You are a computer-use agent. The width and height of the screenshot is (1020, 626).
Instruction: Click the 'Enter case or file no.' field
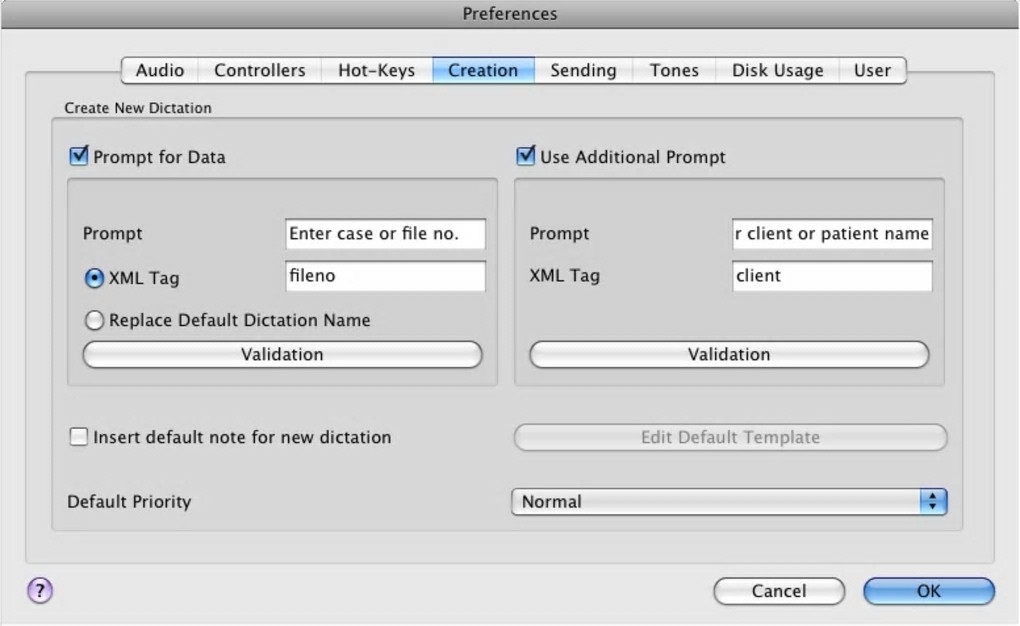pyautogui.click(x=385, y=234)
